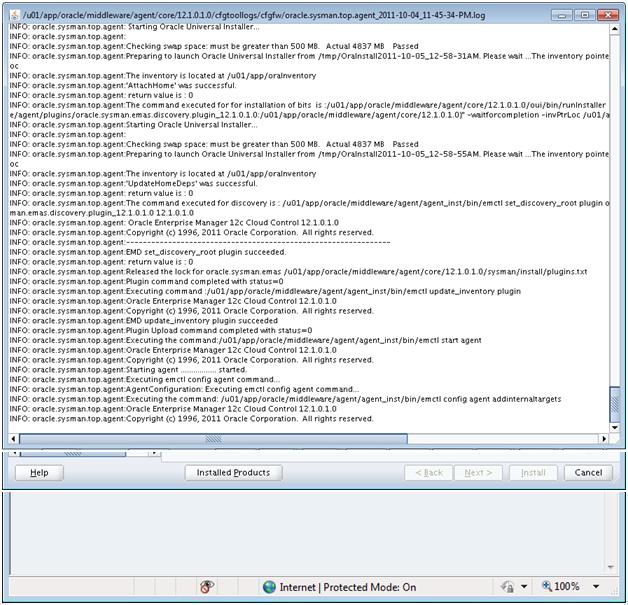Click the left arrow of the log horizontal scrollbar
The height and width of the screenshot is (605, 628).
13,439
